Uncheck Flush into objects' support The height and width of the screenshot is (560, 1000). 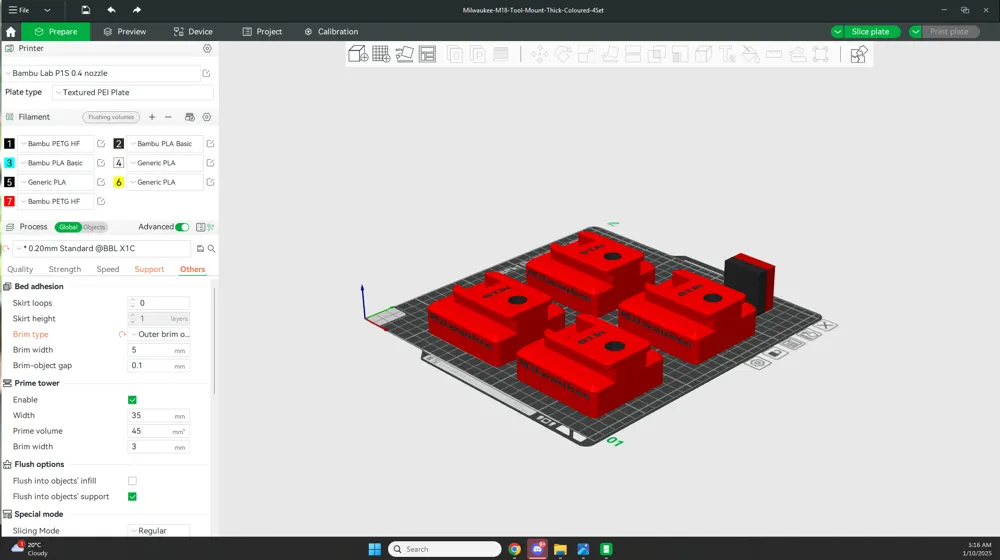click(x=132, y=497)
